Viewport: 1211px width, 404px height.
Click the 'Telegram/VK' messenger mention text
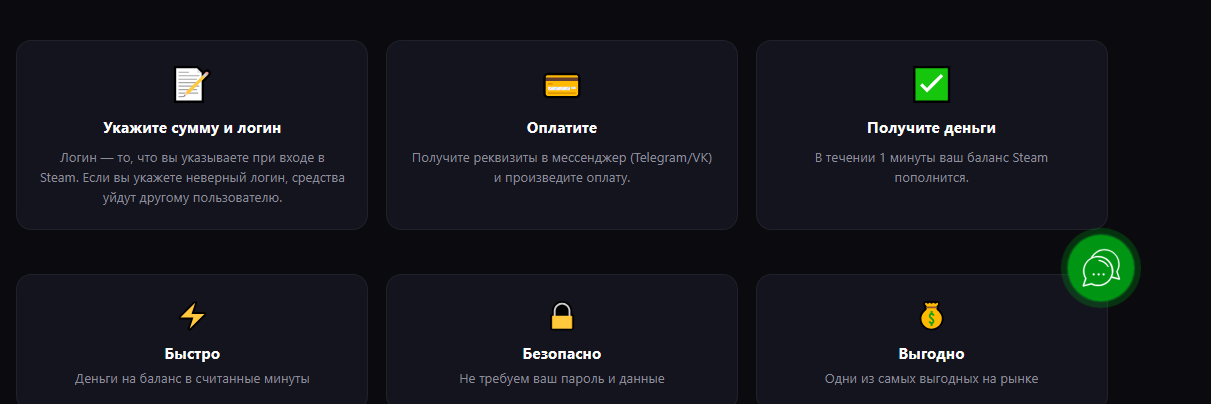tap(671, 158)
